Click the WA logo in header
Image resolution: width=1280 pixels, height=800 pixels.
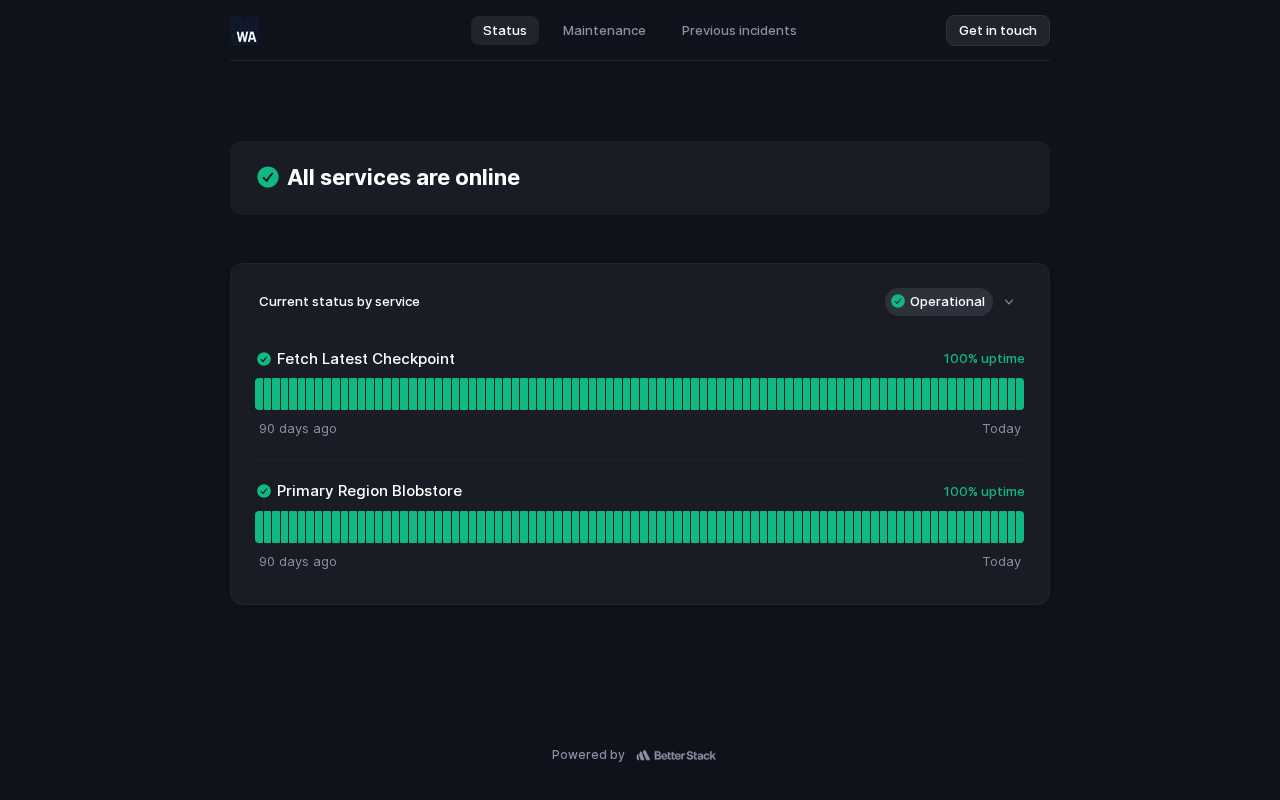coord(245,31)
